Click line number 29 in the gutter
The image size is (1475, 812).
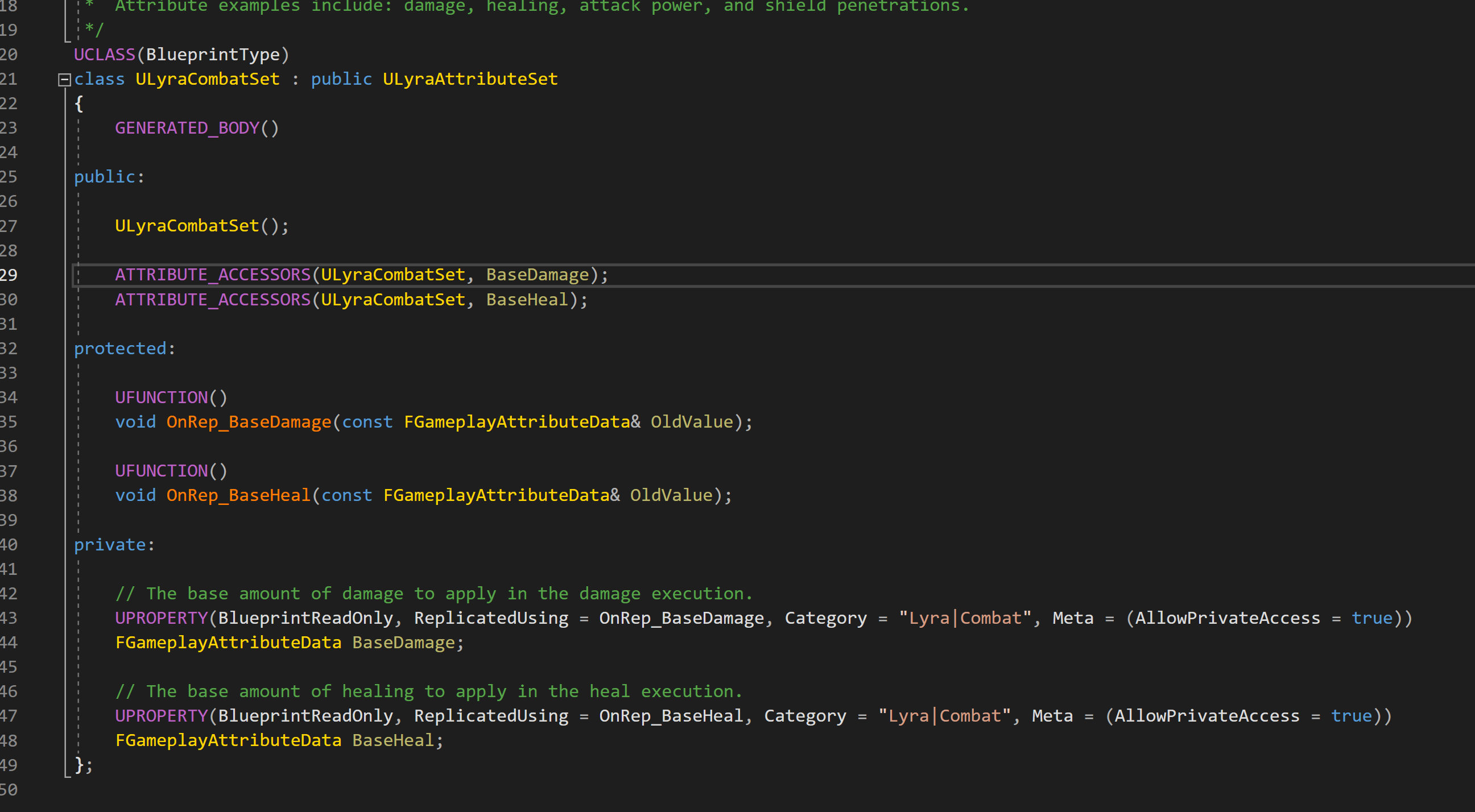(9, 275)
